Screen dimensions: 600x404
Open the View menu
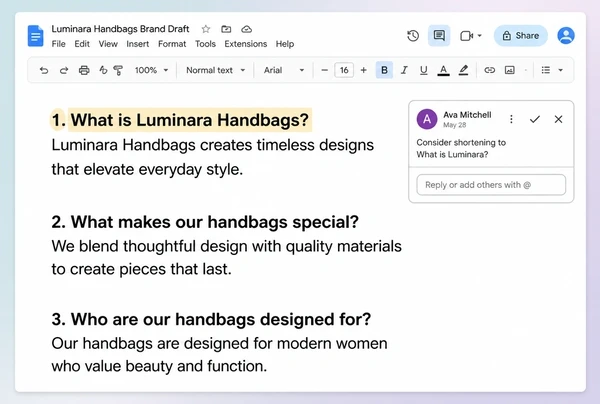[108, 44]
